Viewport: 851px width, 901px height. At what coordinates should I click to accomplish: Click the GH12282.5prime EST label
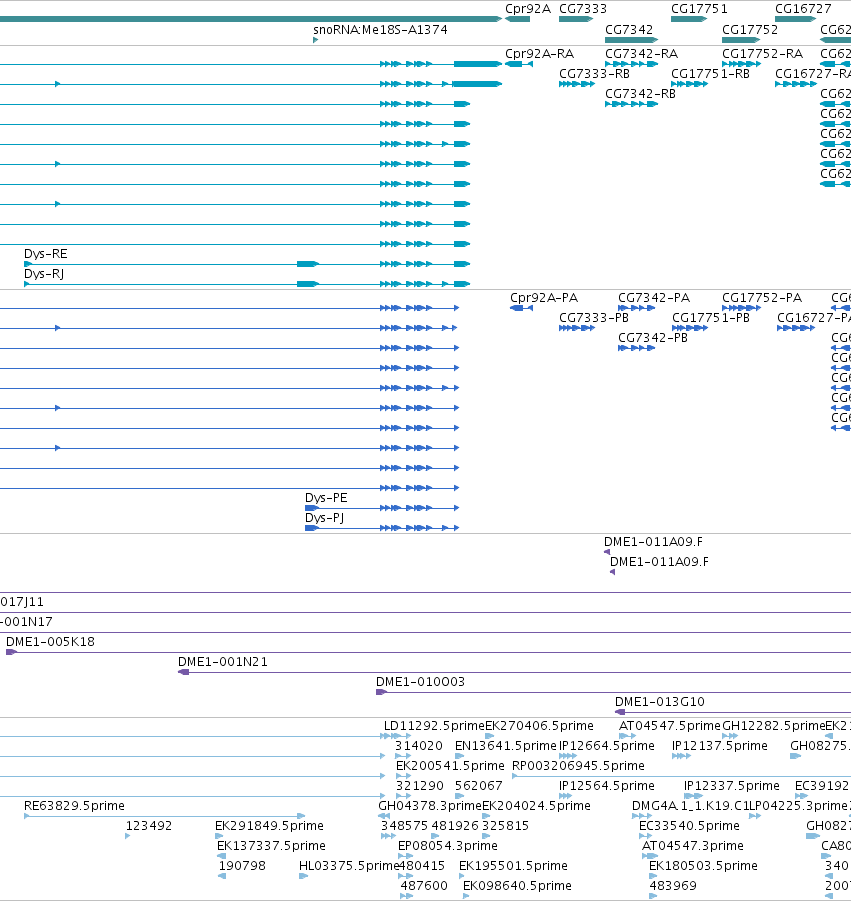click(x=773, y=726)
